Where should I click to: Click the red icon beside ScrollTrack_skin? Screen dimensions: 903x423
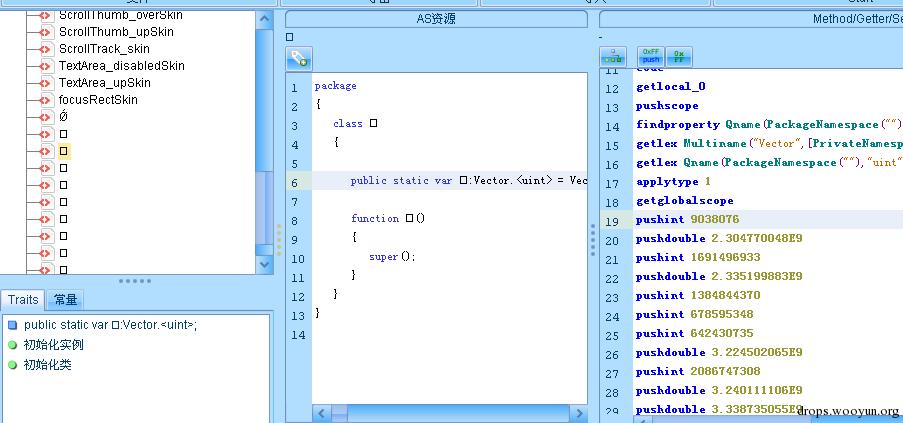tap(45, 49)
